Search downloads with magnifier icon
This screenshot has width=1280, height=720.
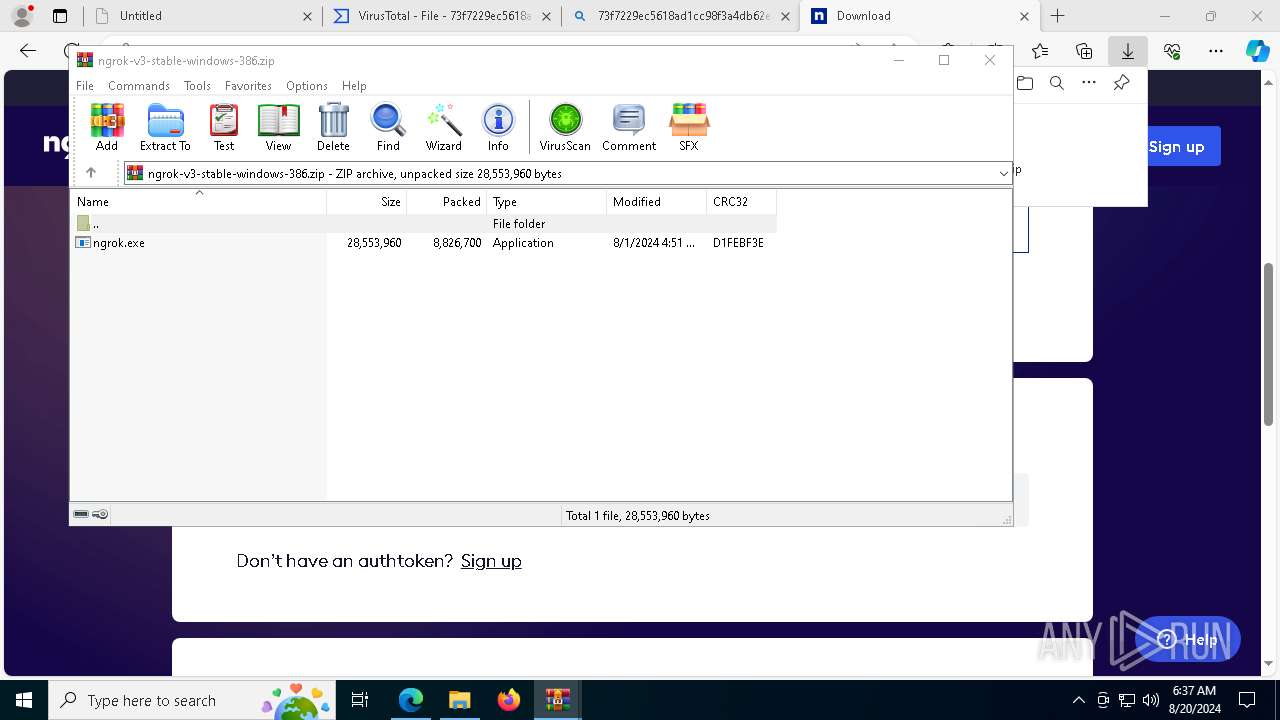click(x=1057, y=83)
